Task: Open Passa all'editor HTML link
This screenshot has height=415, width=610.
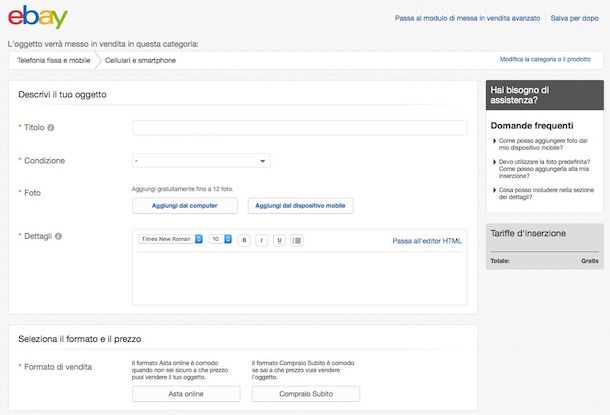Action: click(427, 241)
